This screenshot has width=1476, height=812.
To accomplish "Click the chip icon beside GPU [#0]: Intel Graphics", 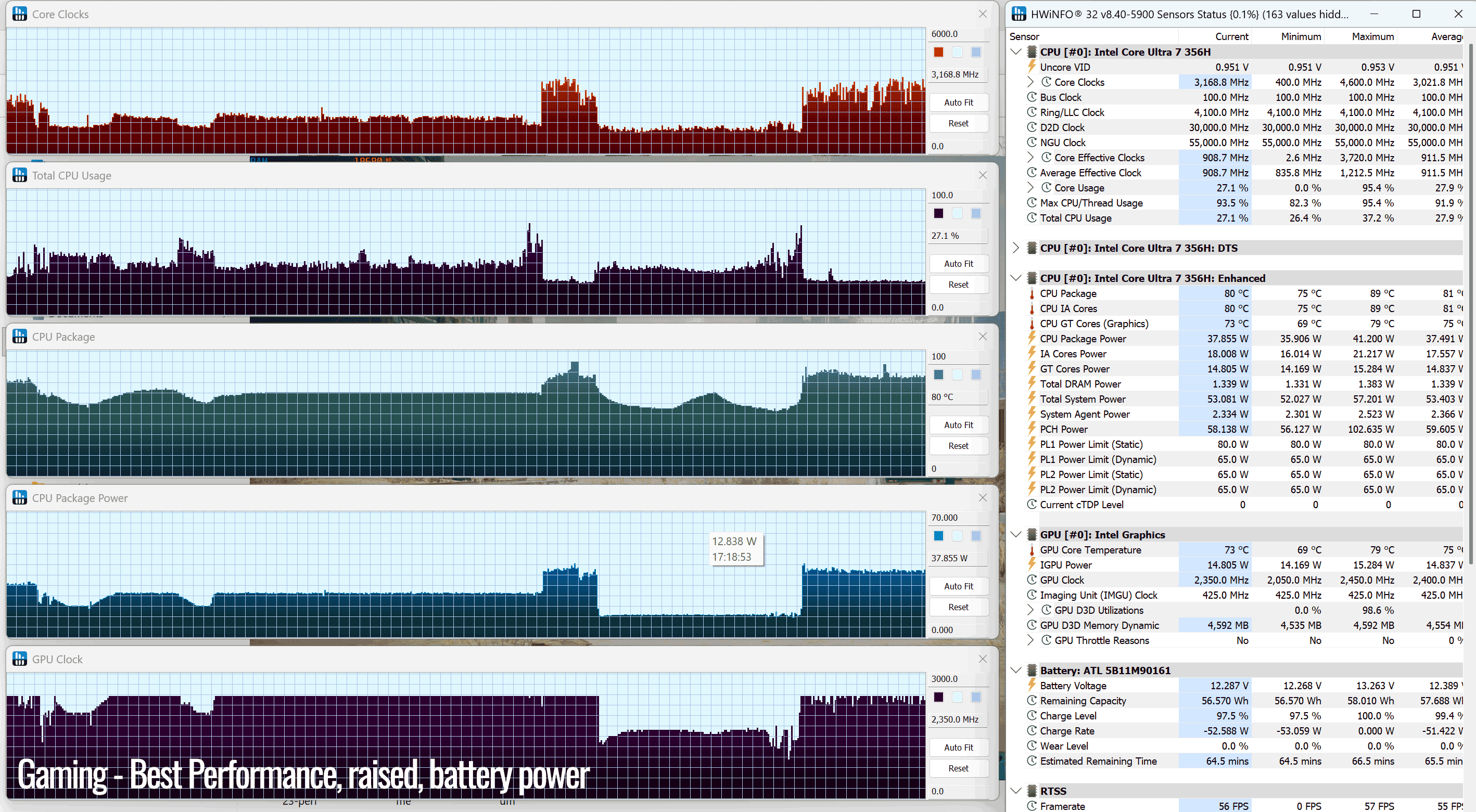I will point(1032,534).
